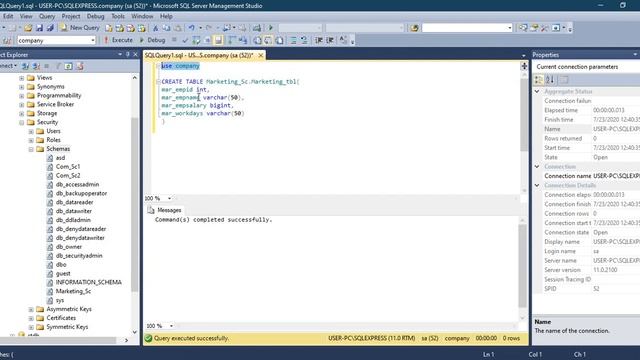Expand the Storage folder node
This screenshot has width=640, height=360.
point(22,113)
